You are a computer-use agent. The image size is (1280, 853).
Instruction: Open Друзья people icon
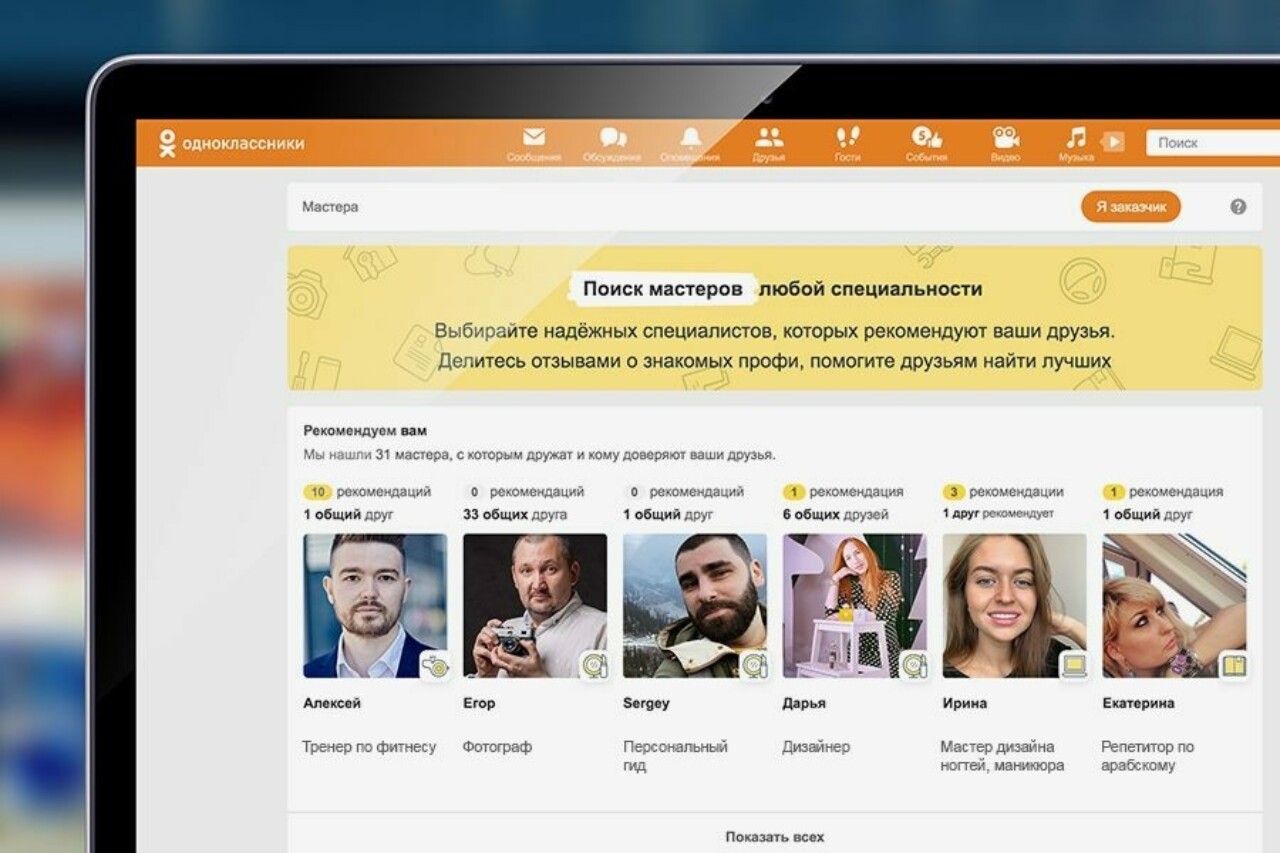769,138
